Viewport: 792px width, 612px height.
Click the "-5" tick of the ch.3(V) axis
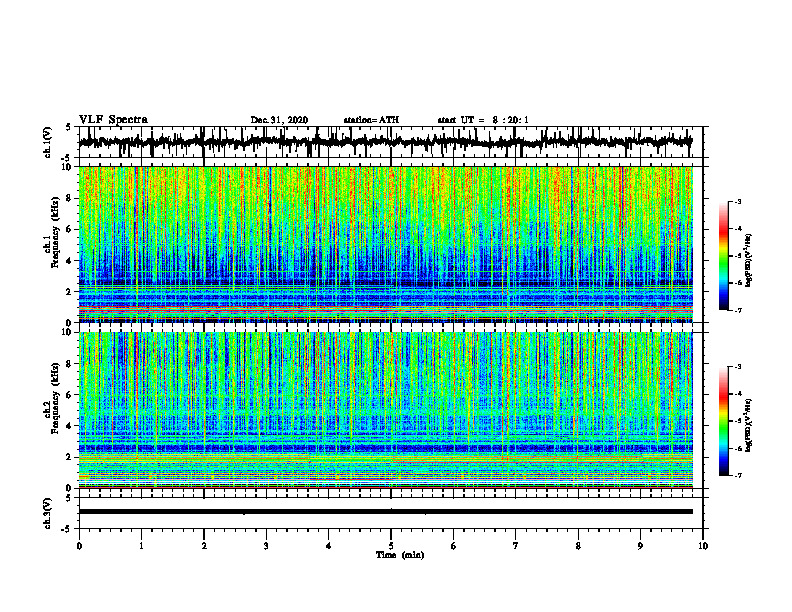(x=67, y=529)
